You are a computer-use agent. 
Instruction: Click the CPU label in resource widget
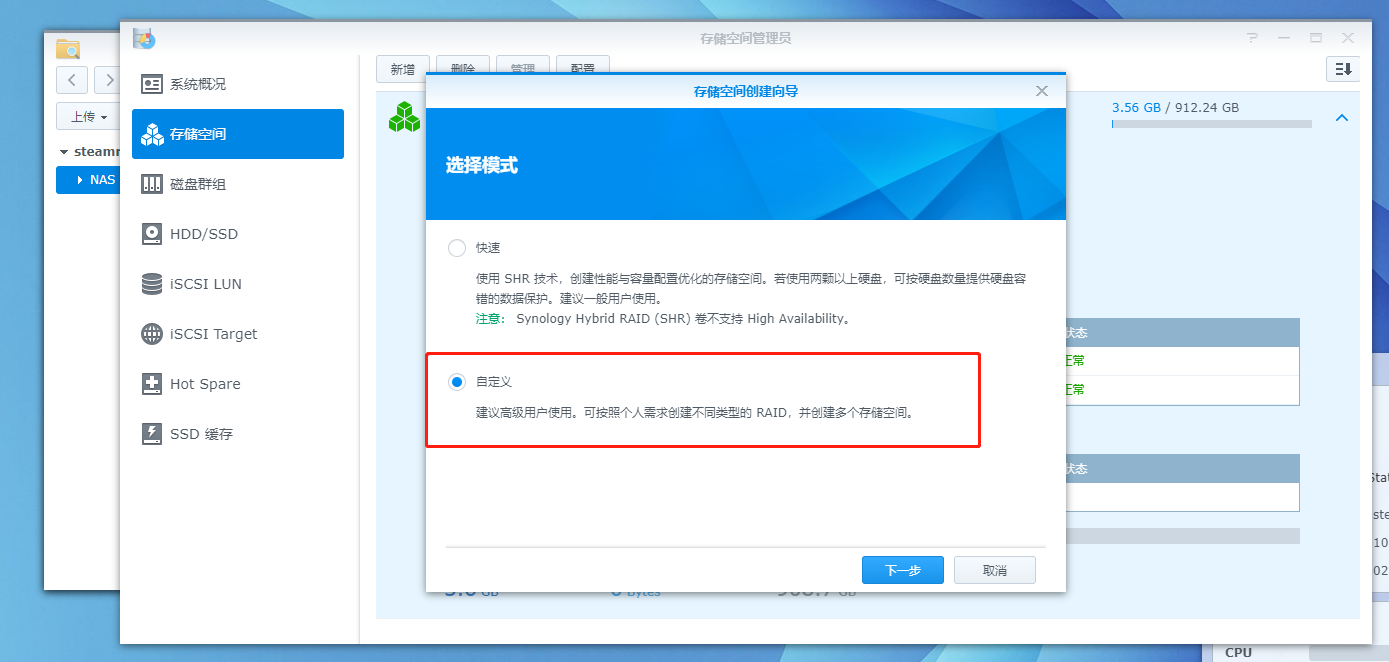(x=1238, y=652)
